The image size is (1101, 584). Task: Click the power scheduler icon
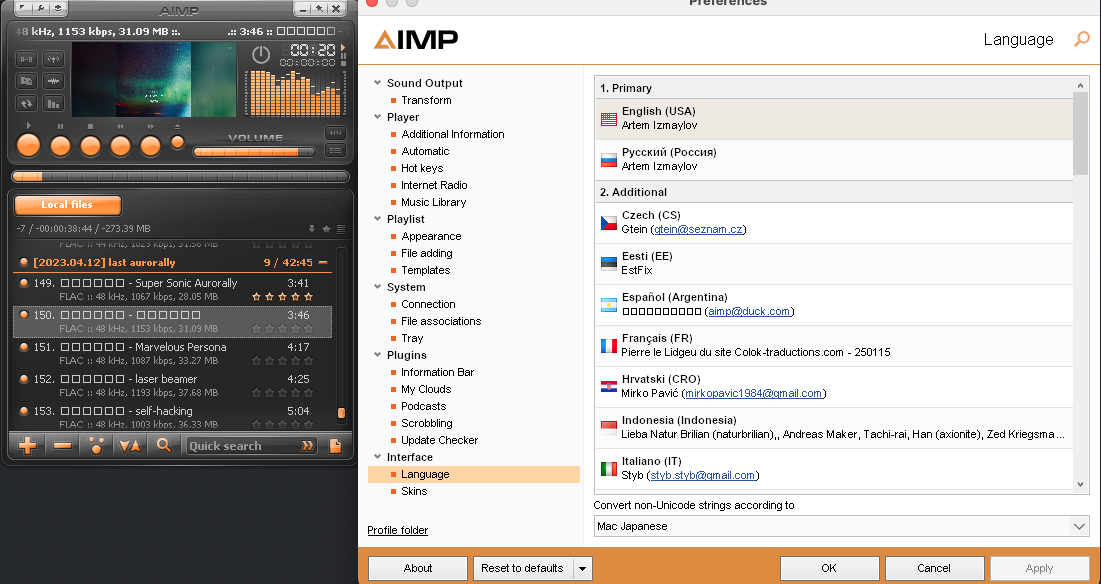click(x=261, y=55)
